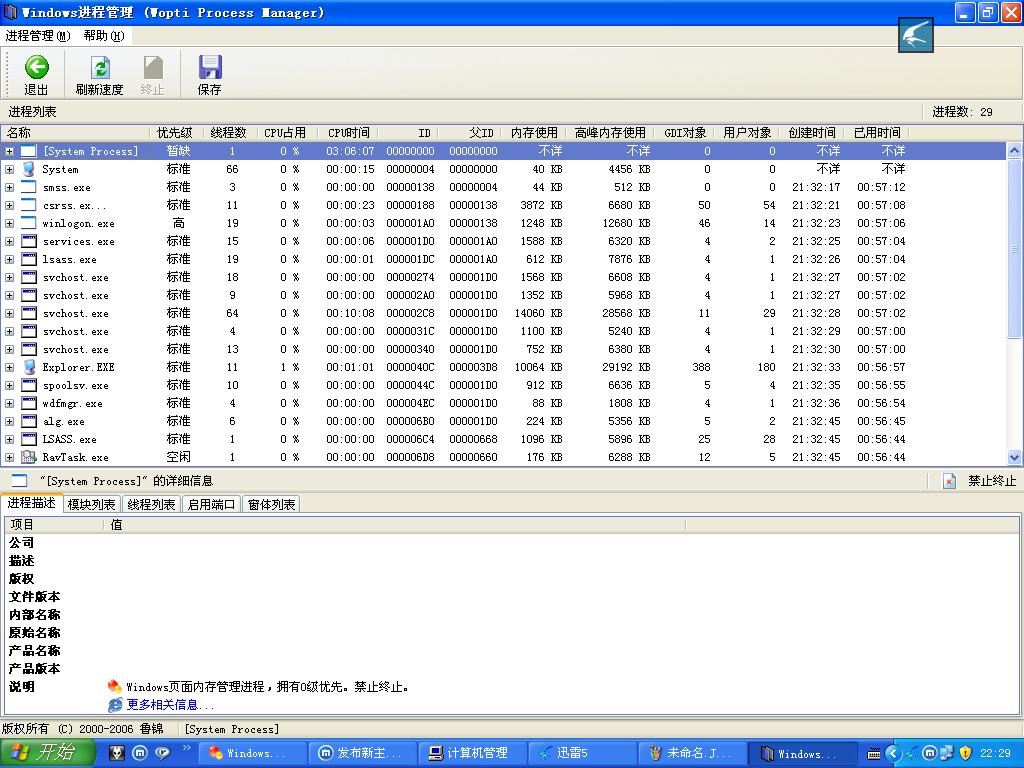Open the 帮助(H) menu

104,36
